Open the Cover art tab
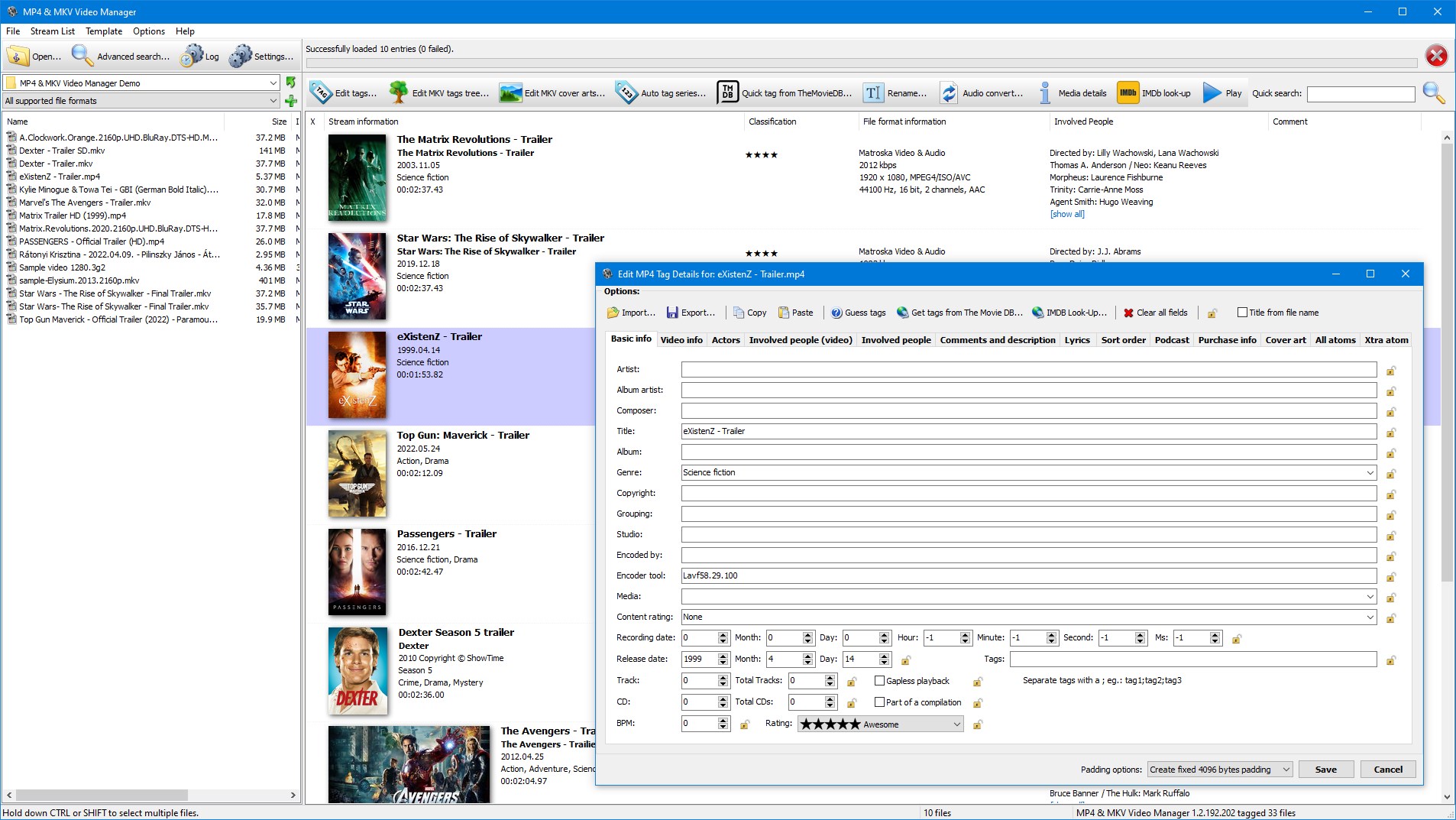Image resolution: width=1456 pixels, height=820 pixels. click(1286, 340)
